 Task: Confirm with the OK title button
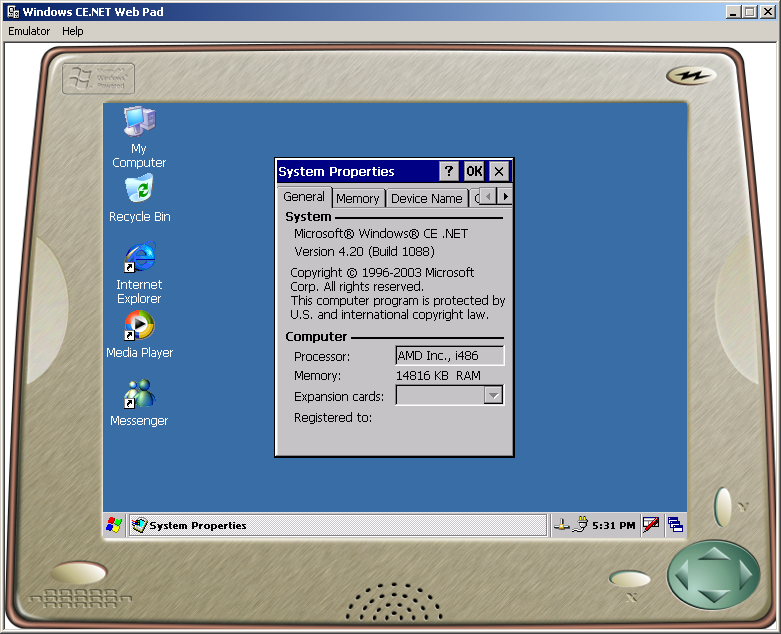474,171
